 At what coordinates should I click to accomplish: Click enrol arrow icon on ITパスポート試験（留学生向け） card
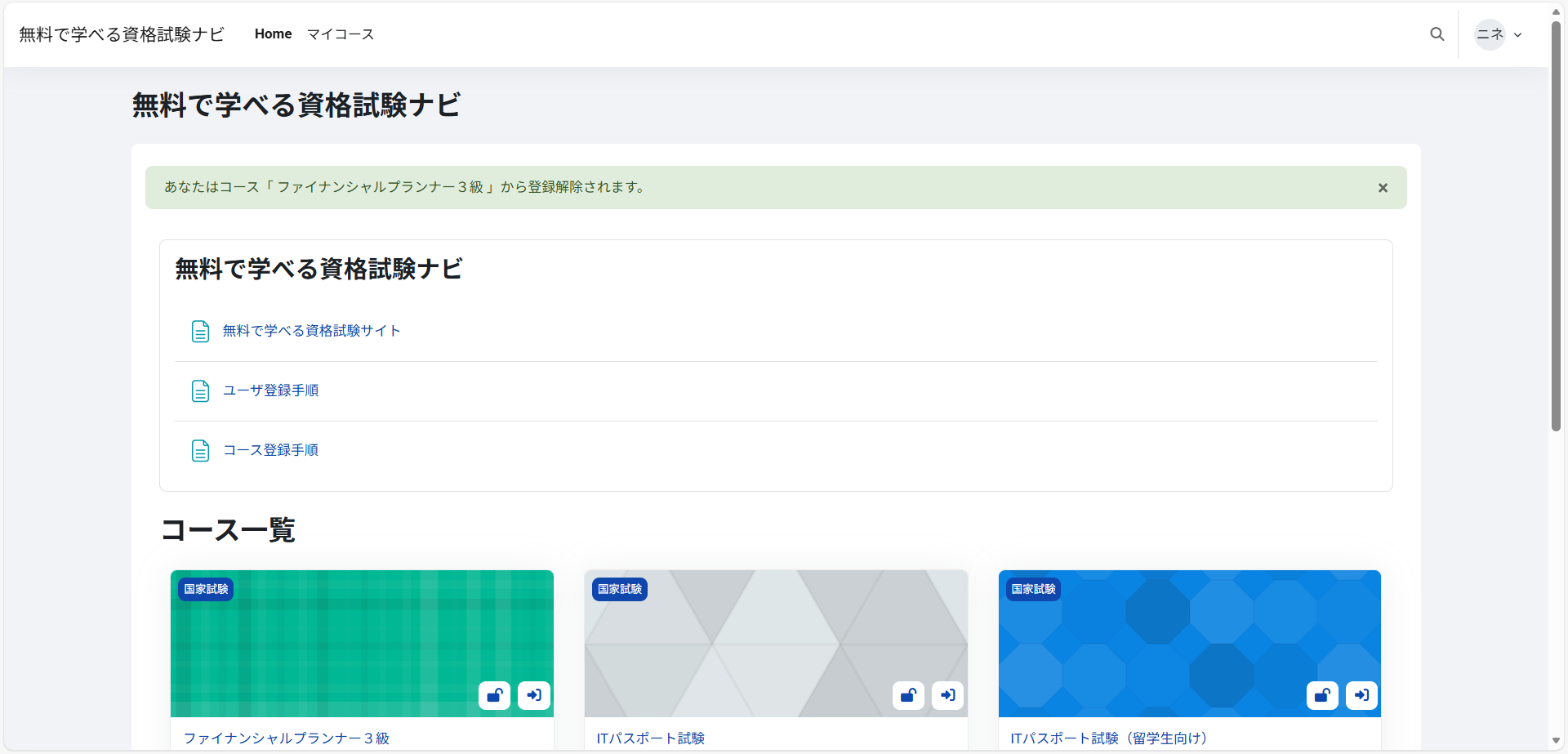point(1361,695)
